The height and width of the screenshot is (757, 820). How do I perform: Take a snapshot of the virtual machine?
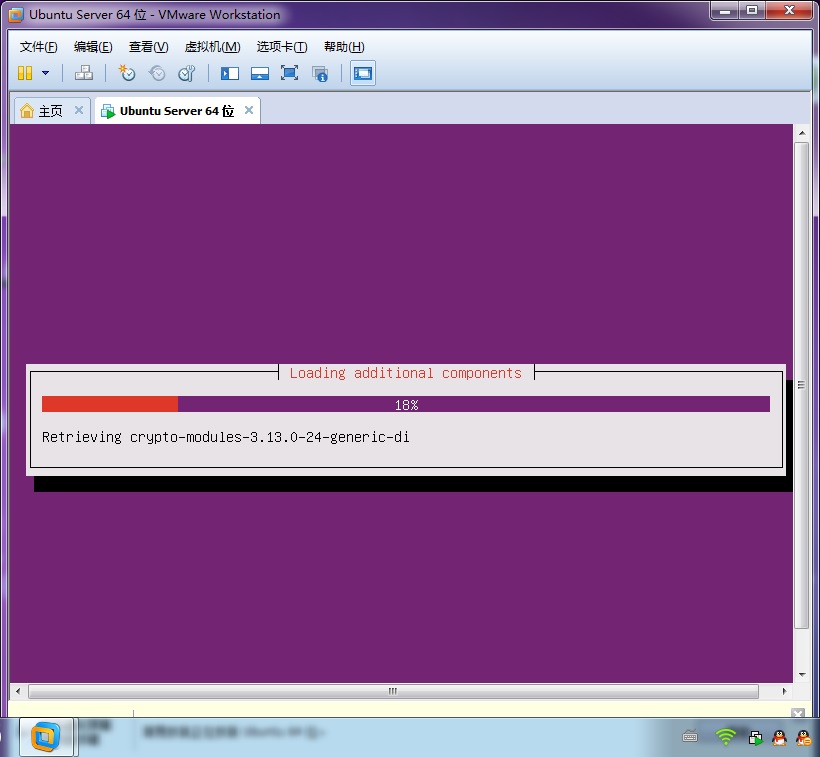127,73
